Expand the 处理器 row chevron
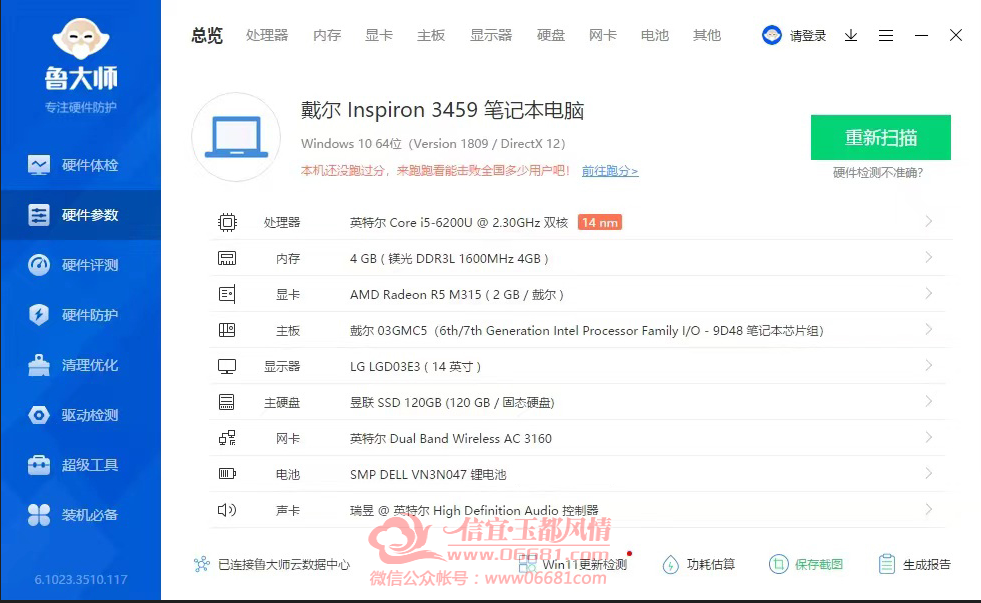The image size is (981, 603). [928, 221]
